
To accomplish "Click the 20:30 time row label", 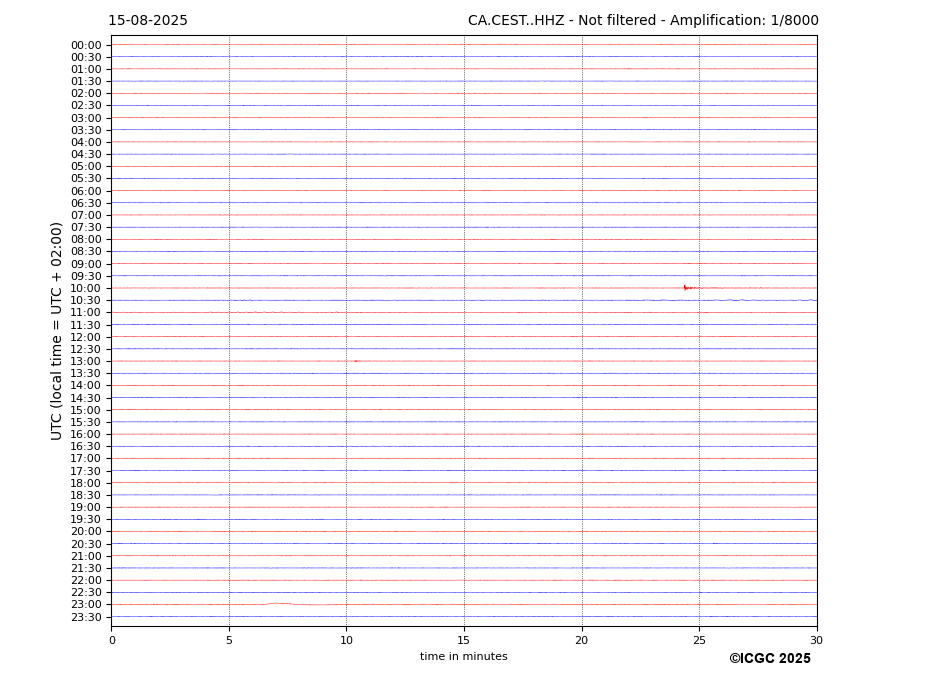I will 86,544.
